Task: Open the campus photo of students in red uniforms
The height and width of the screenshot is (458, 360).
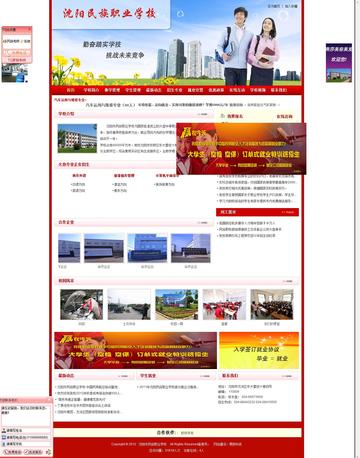Action: click(224, 304)
